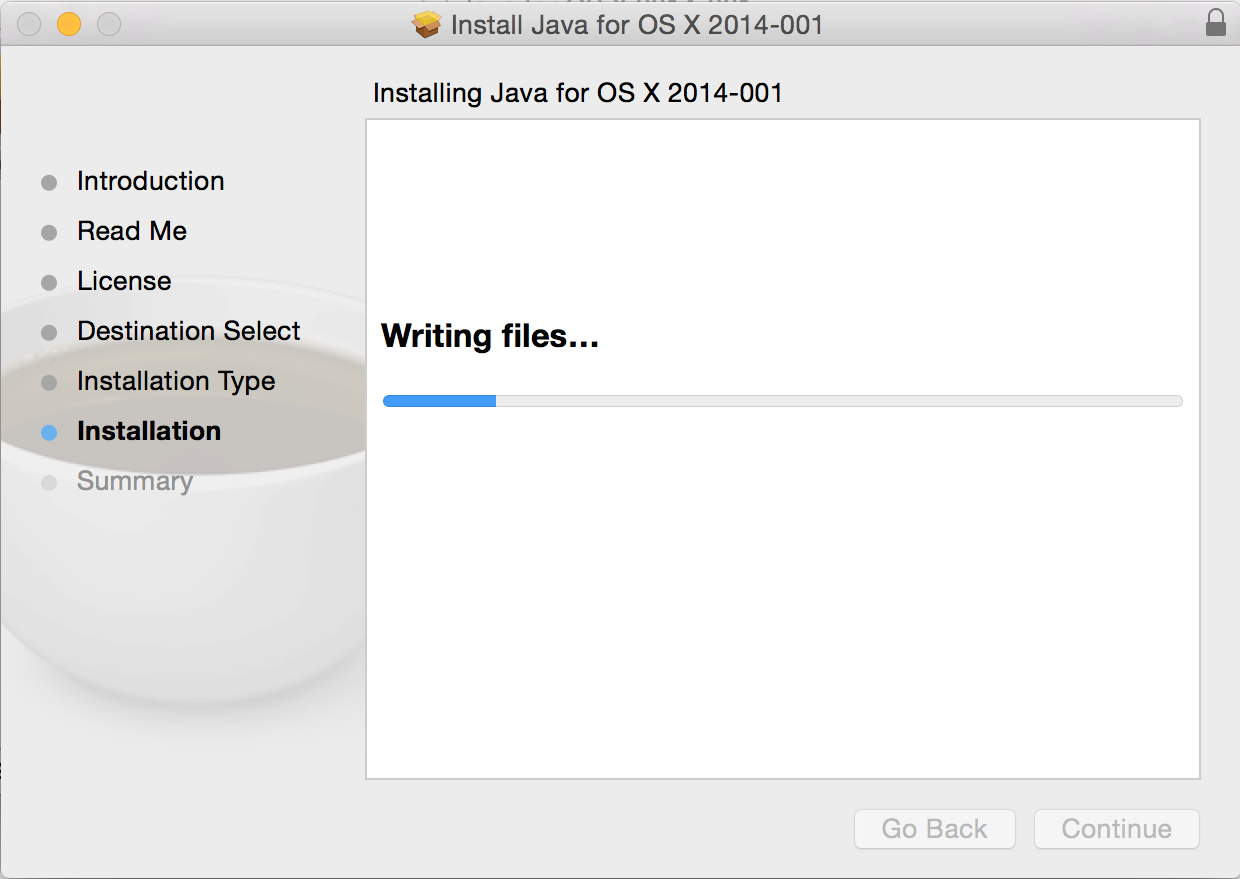
Task: Click the faded bullet beside Summary
Action: tap(49, 483)
